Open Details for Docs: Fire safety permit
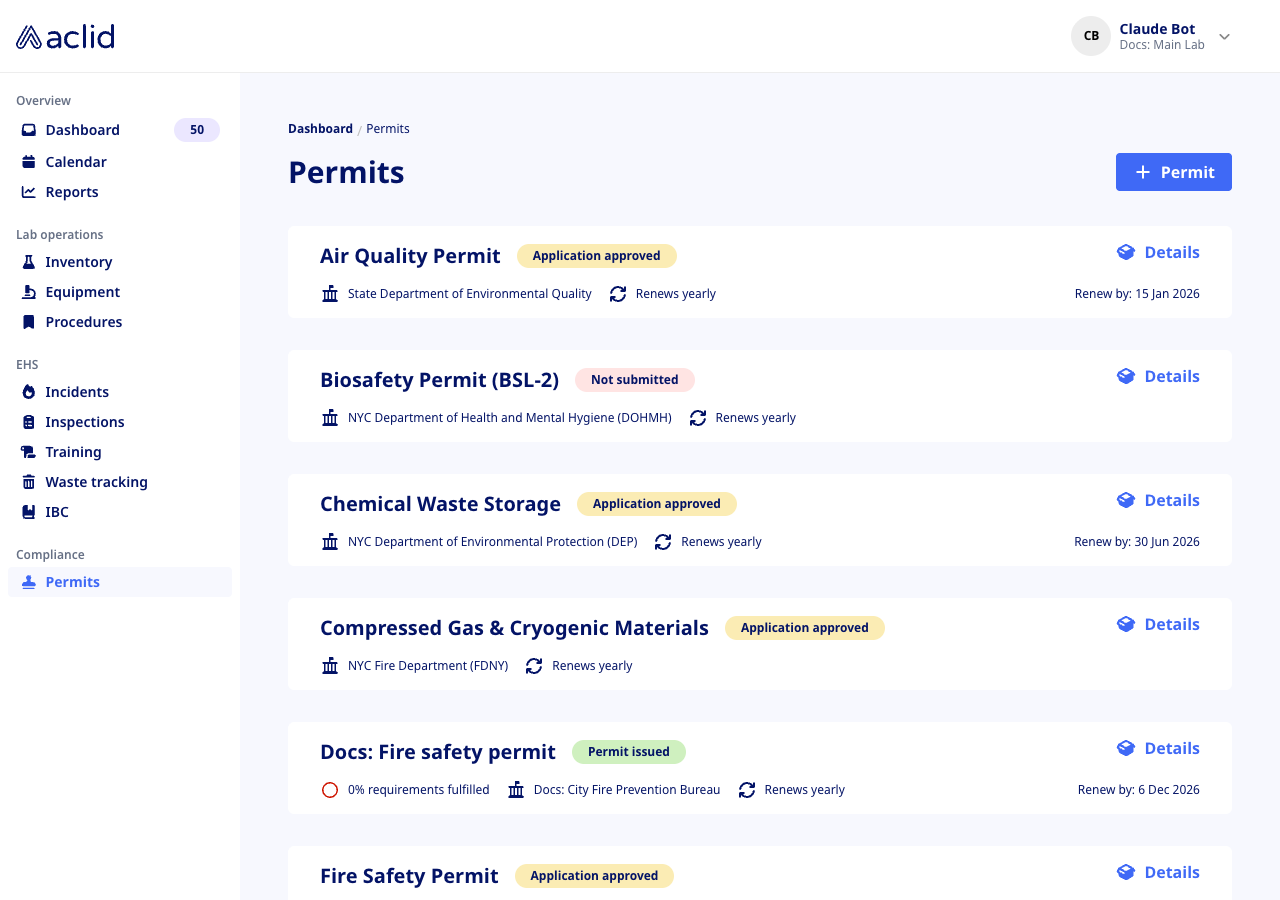 [x=1158, y=748]
